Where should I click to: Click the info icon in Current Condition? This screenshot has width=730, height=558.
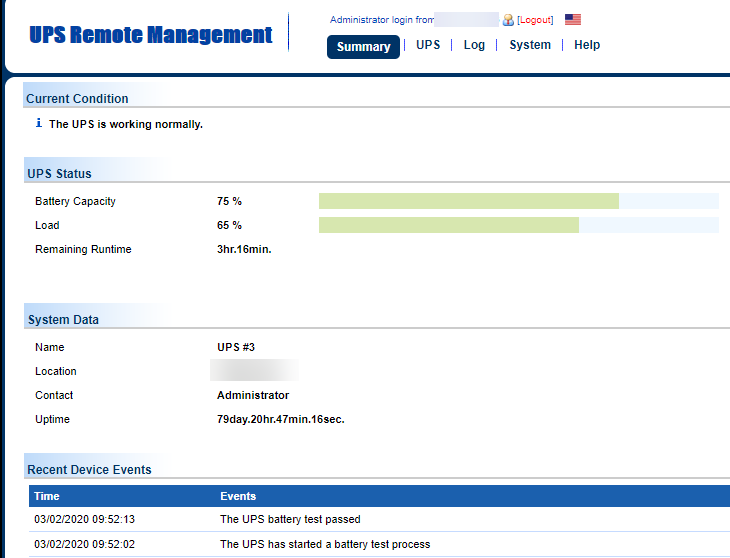pyautogui.click(x=38, y=124)
